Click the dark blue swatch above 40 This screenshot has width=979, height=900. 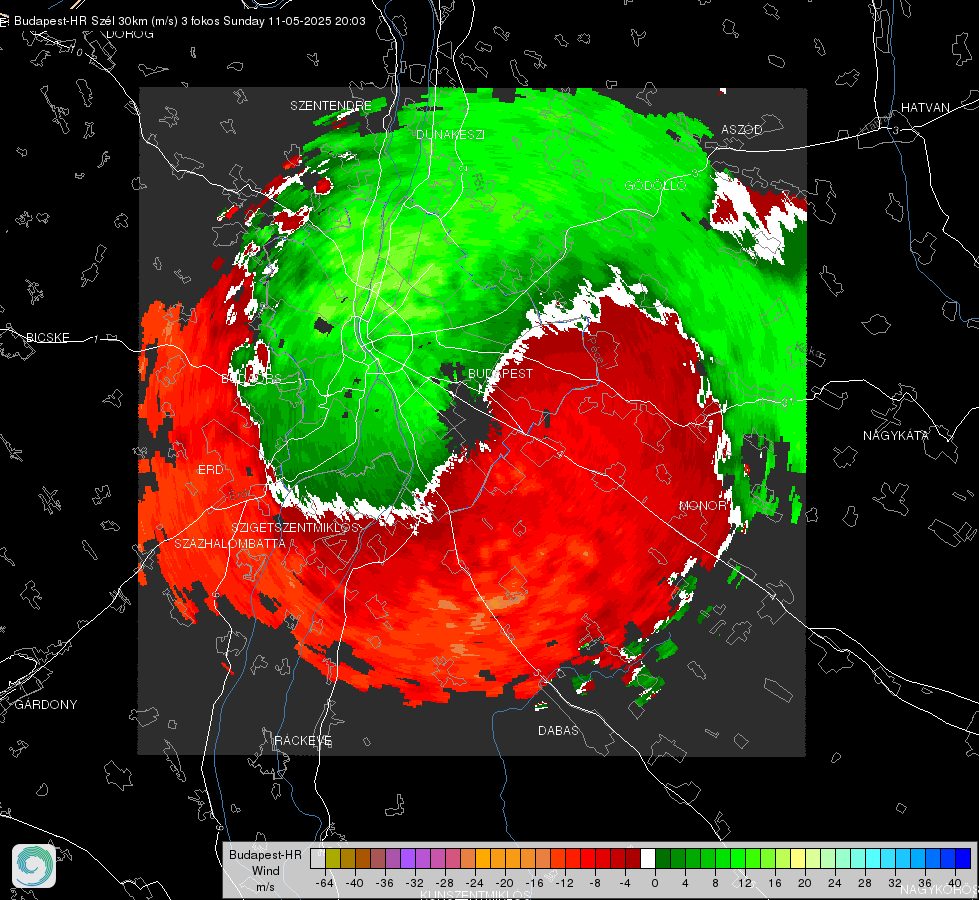point(963,858)
